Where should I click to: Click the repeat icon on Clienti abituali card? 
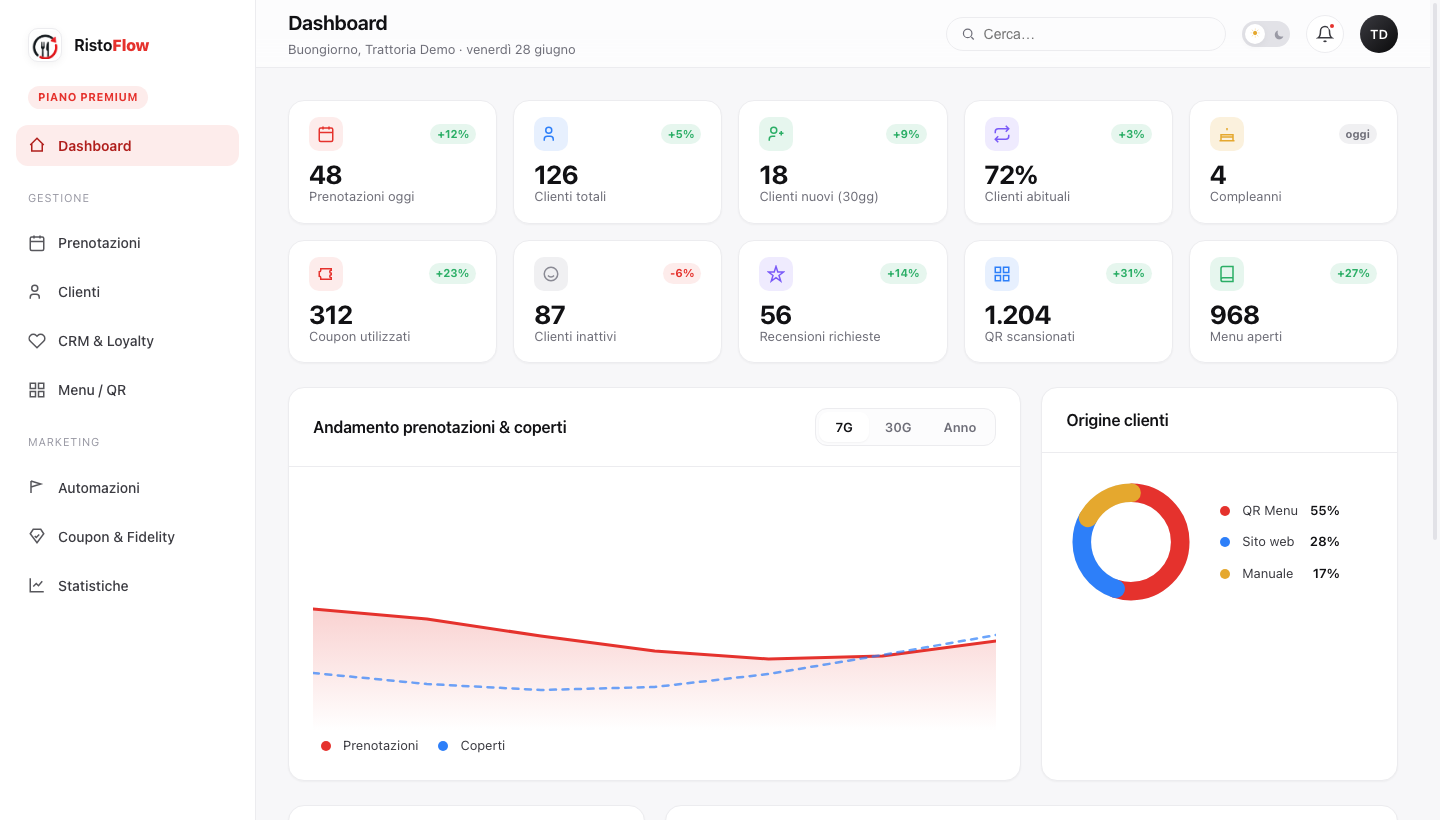coord(1002,134)
